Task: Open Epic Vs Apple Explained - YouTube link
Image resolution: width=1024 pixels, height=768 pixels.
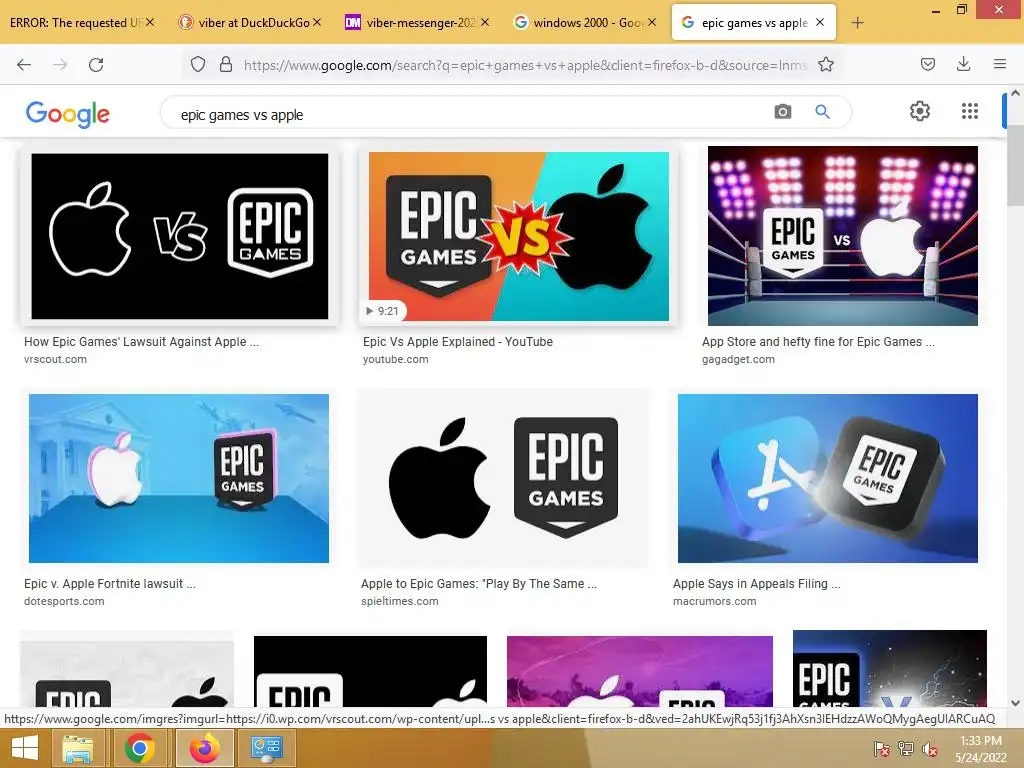Action: coord(458,342)
